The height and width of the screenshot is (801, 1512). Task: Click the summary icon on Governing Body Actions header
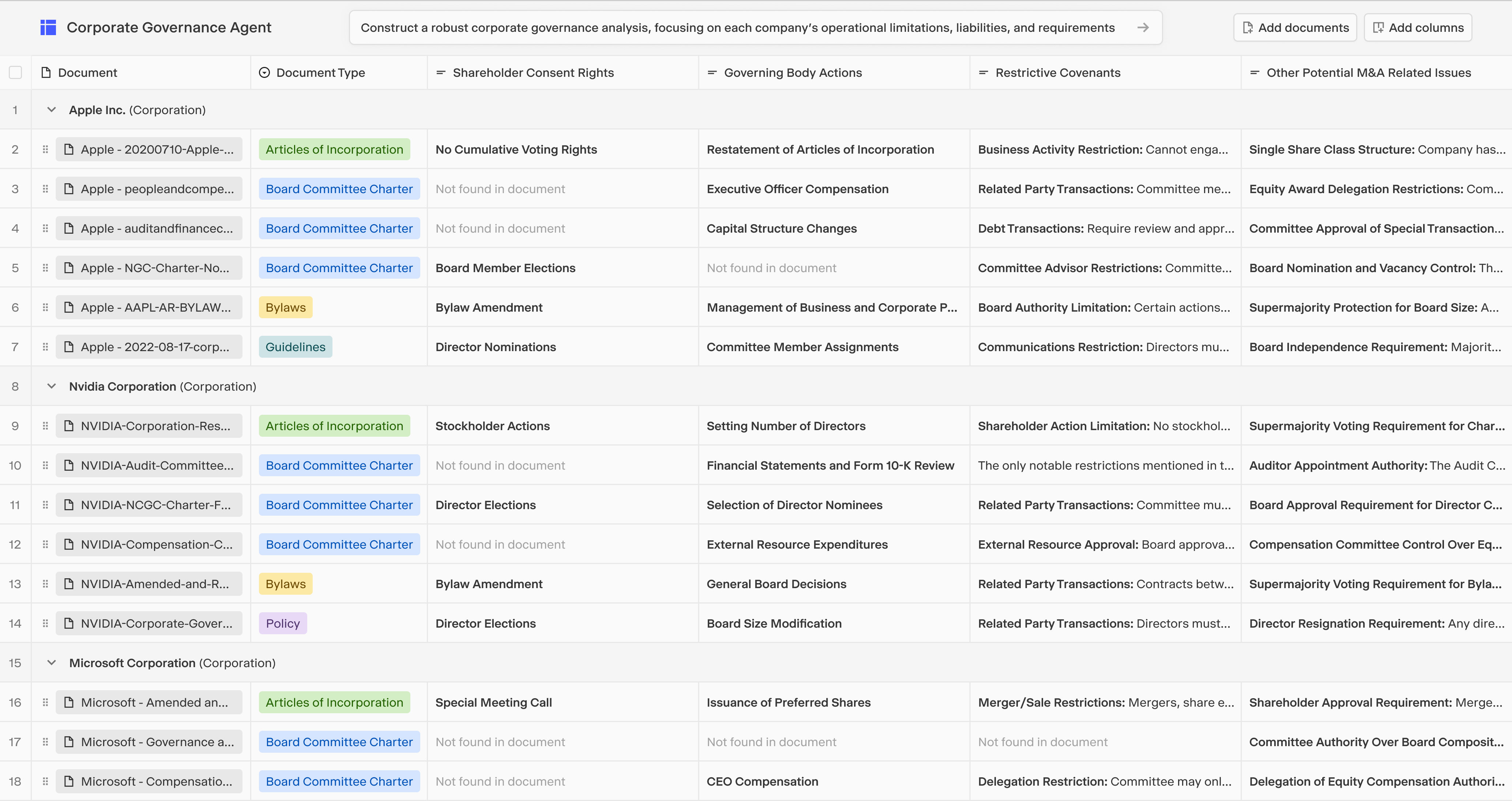tap(712, 72)
